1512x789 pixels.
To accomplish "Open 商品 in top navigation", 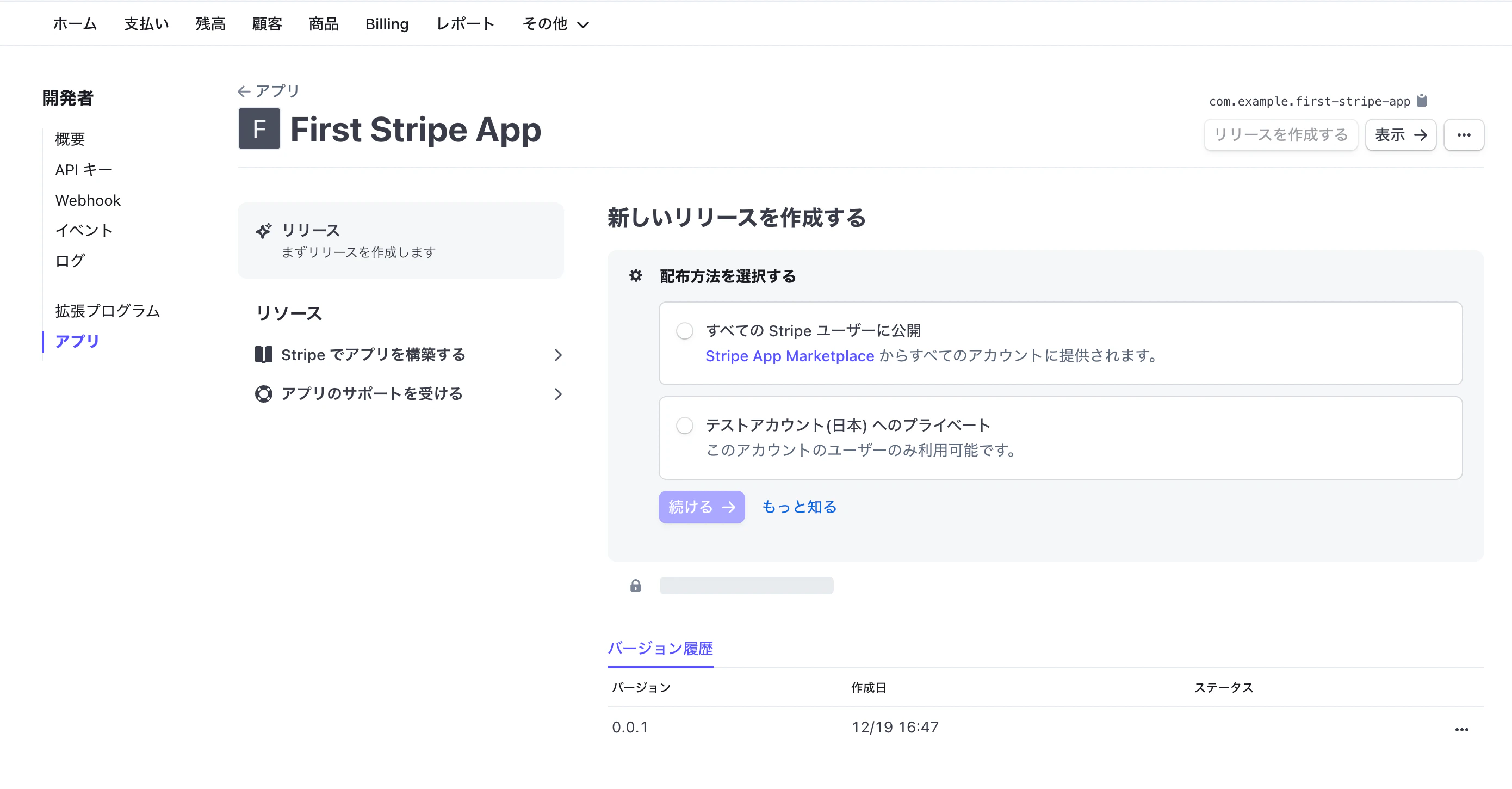I will click(324, 24).
